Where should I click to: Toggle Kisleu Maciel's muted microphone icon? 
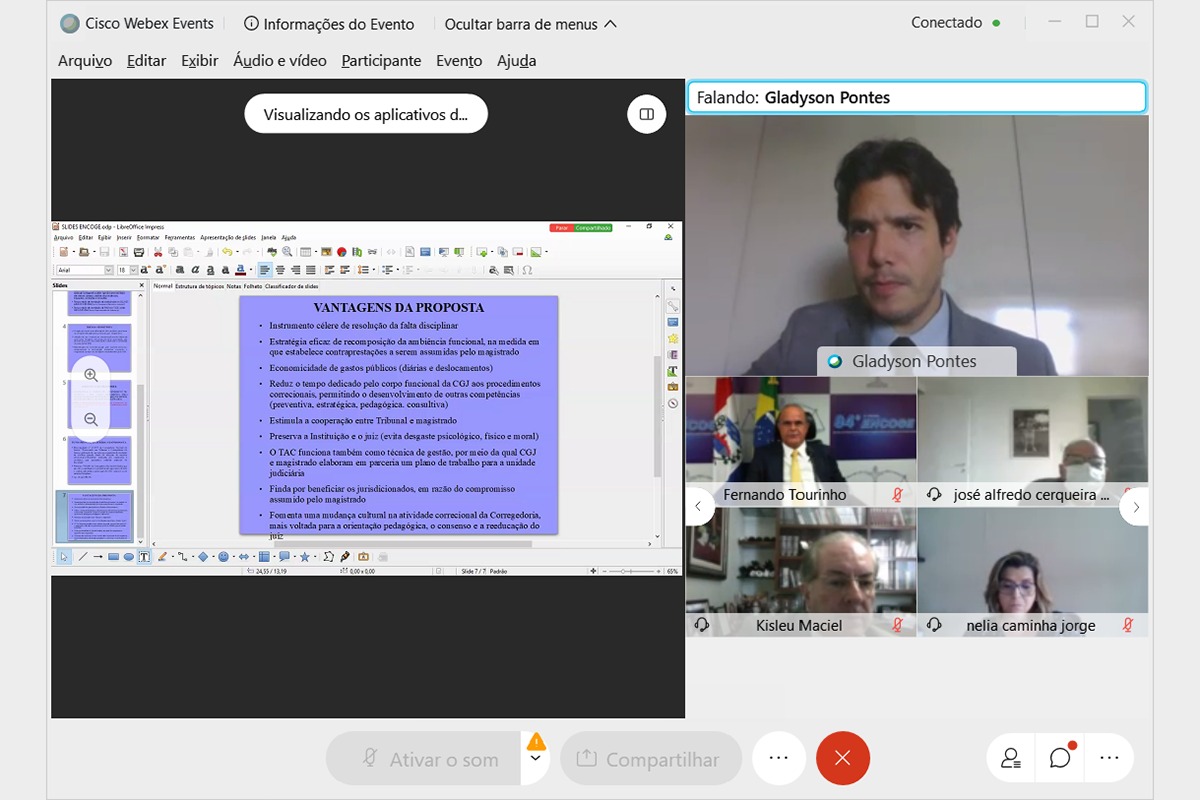[897, 625]
